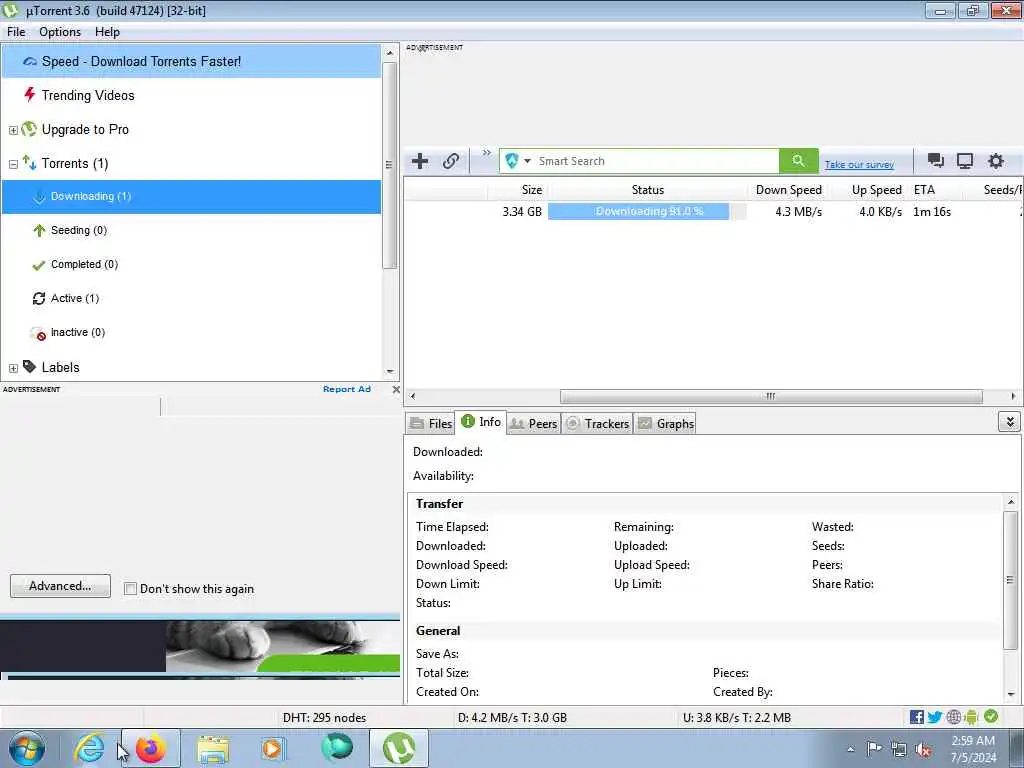
Task: Click the Report Ad link
Action: click(x=347, y=389)
